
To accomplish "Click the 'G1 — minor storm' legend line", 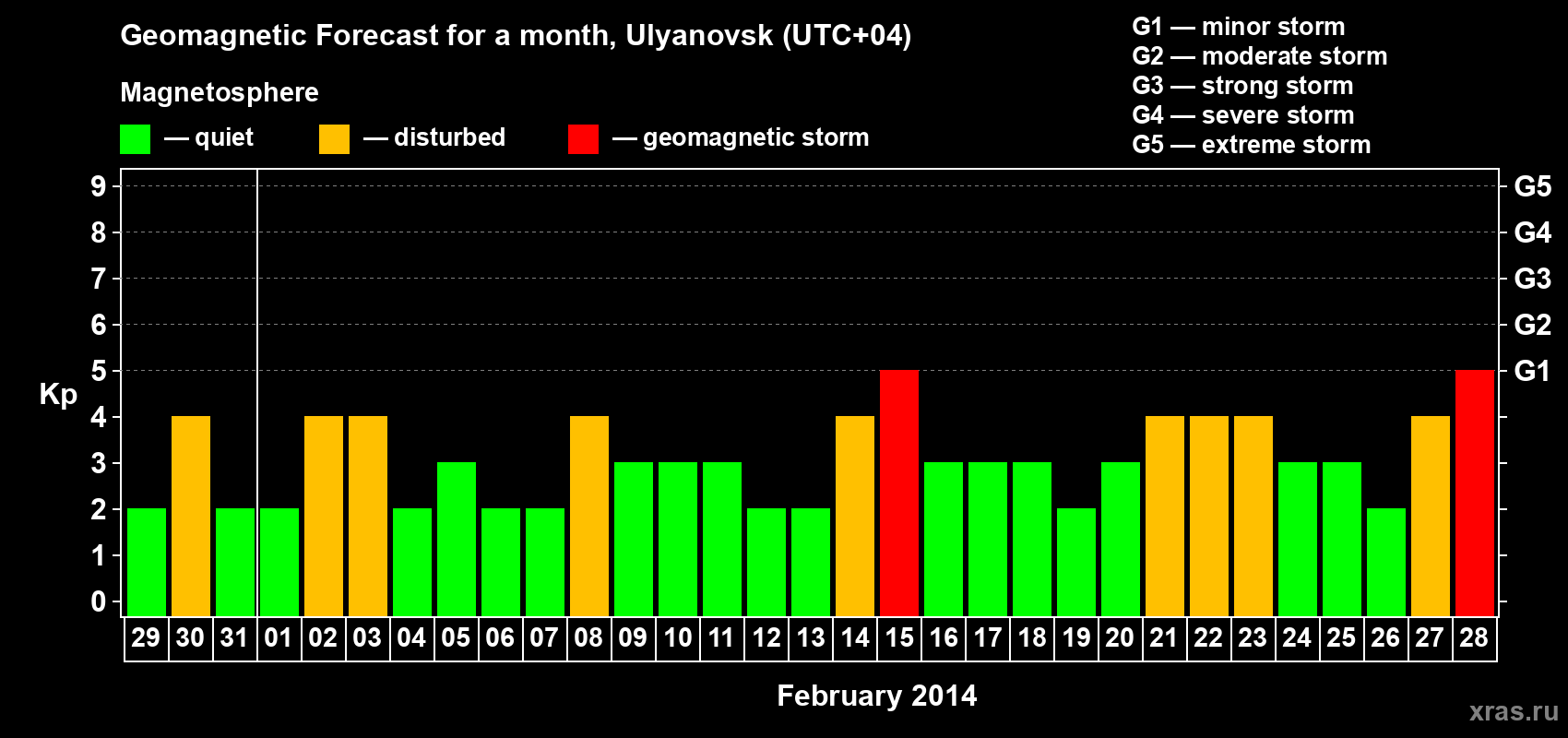I will 1239,27.
